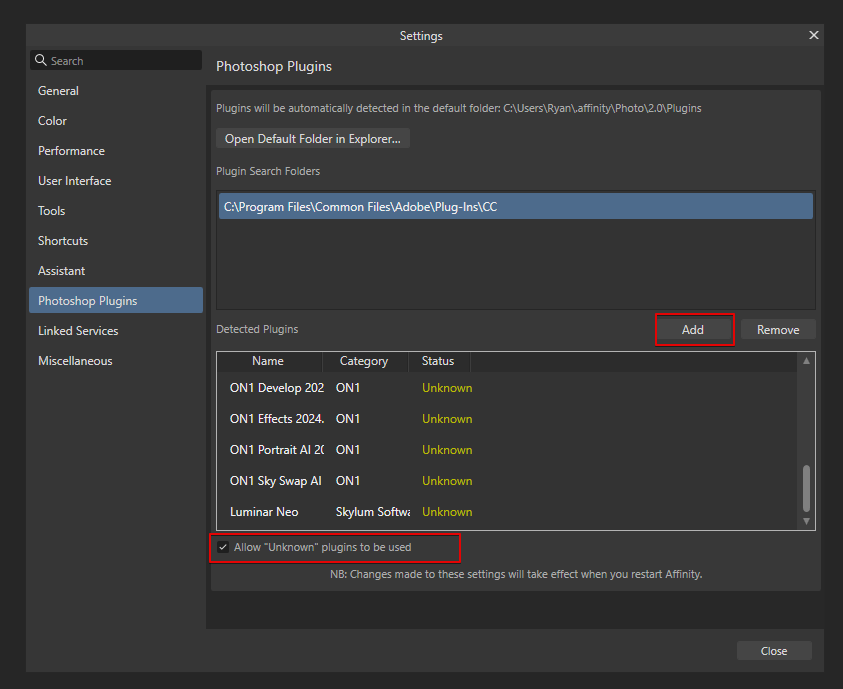Screen dimensions: 843x689
Task: Click Unknown status of ON1 Develop
Action: (447, 388)
